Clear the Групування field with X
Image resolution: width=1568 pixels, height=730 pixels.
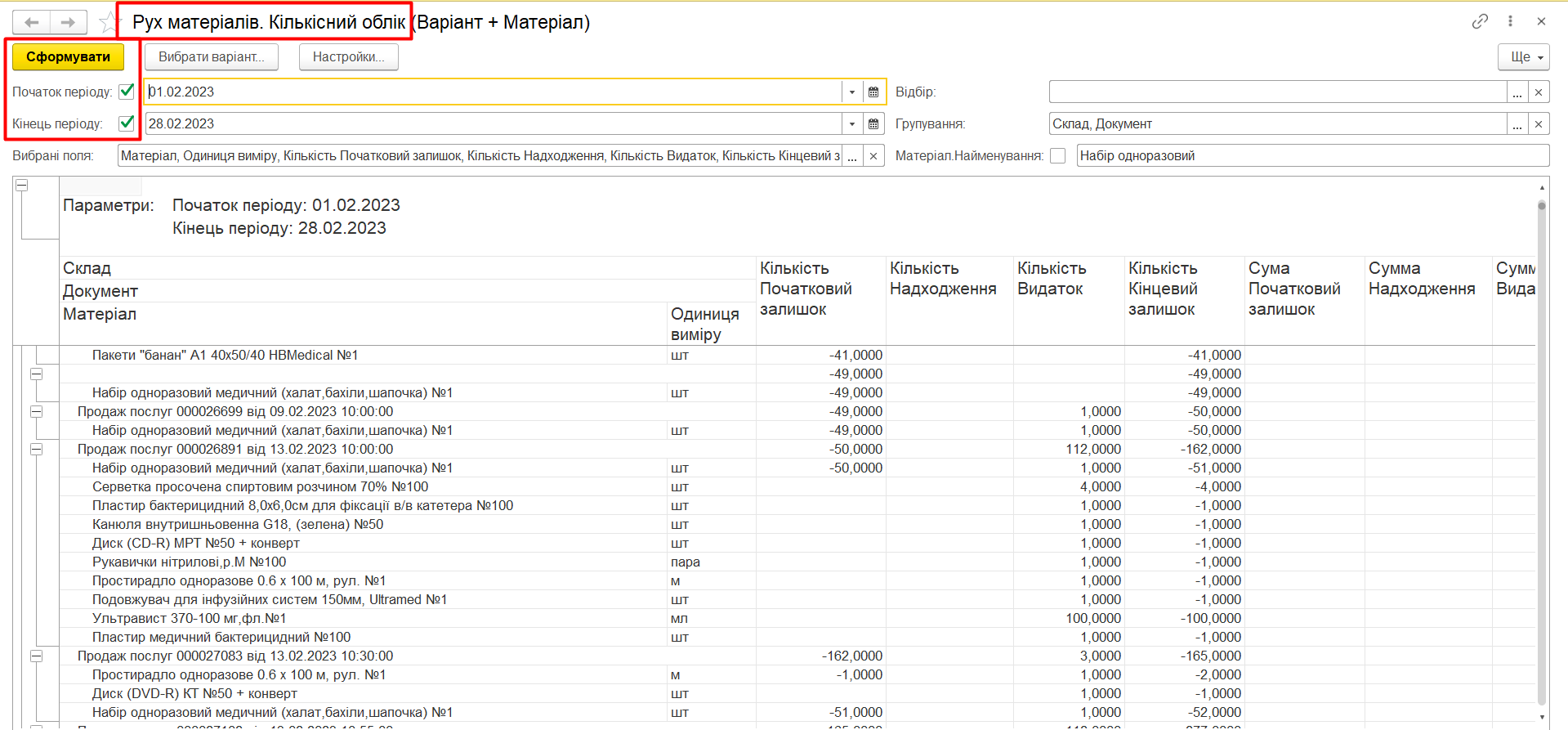[x=1539, y=124]
